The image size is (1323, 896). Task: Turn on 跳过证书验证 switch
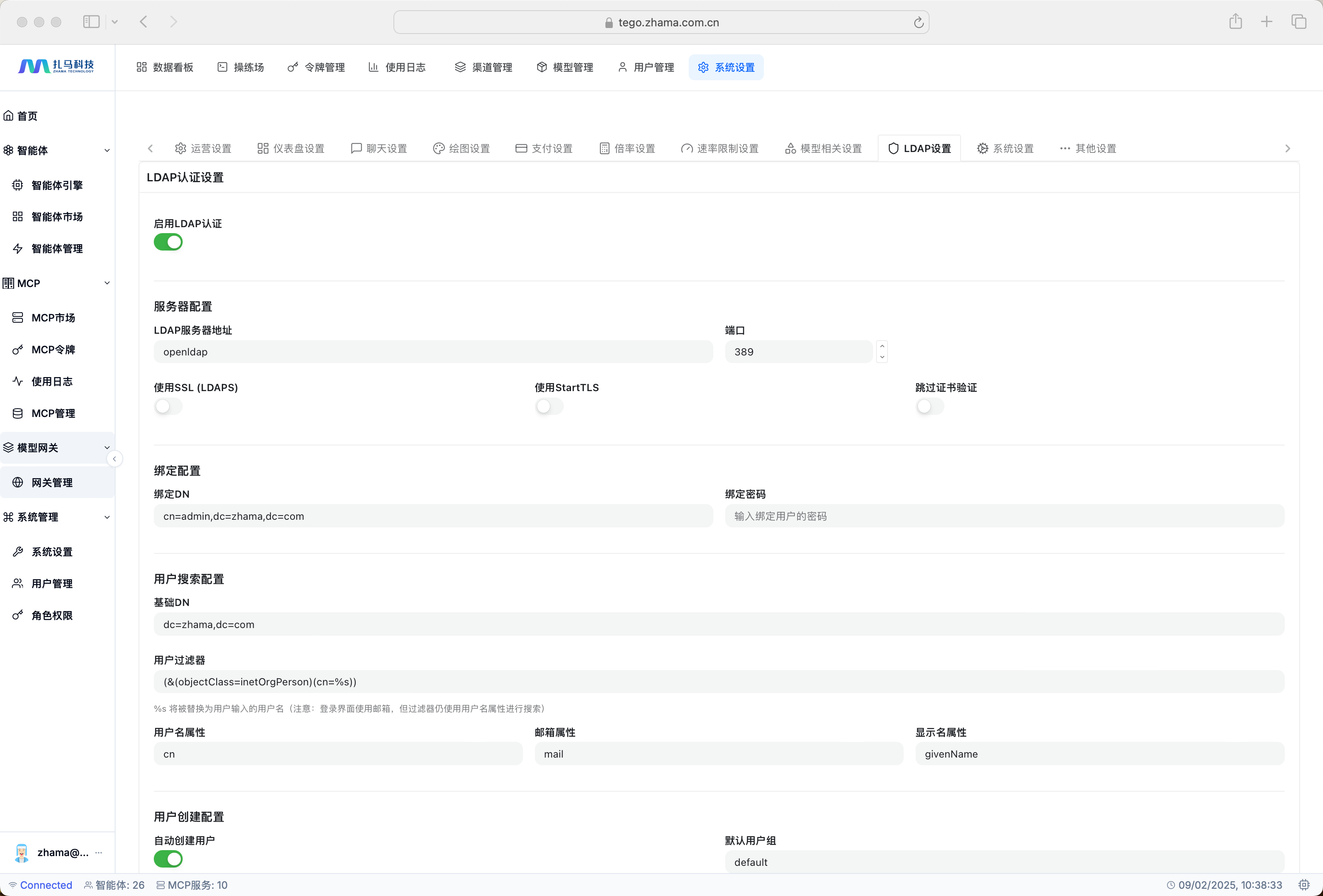tap(929, 406)
